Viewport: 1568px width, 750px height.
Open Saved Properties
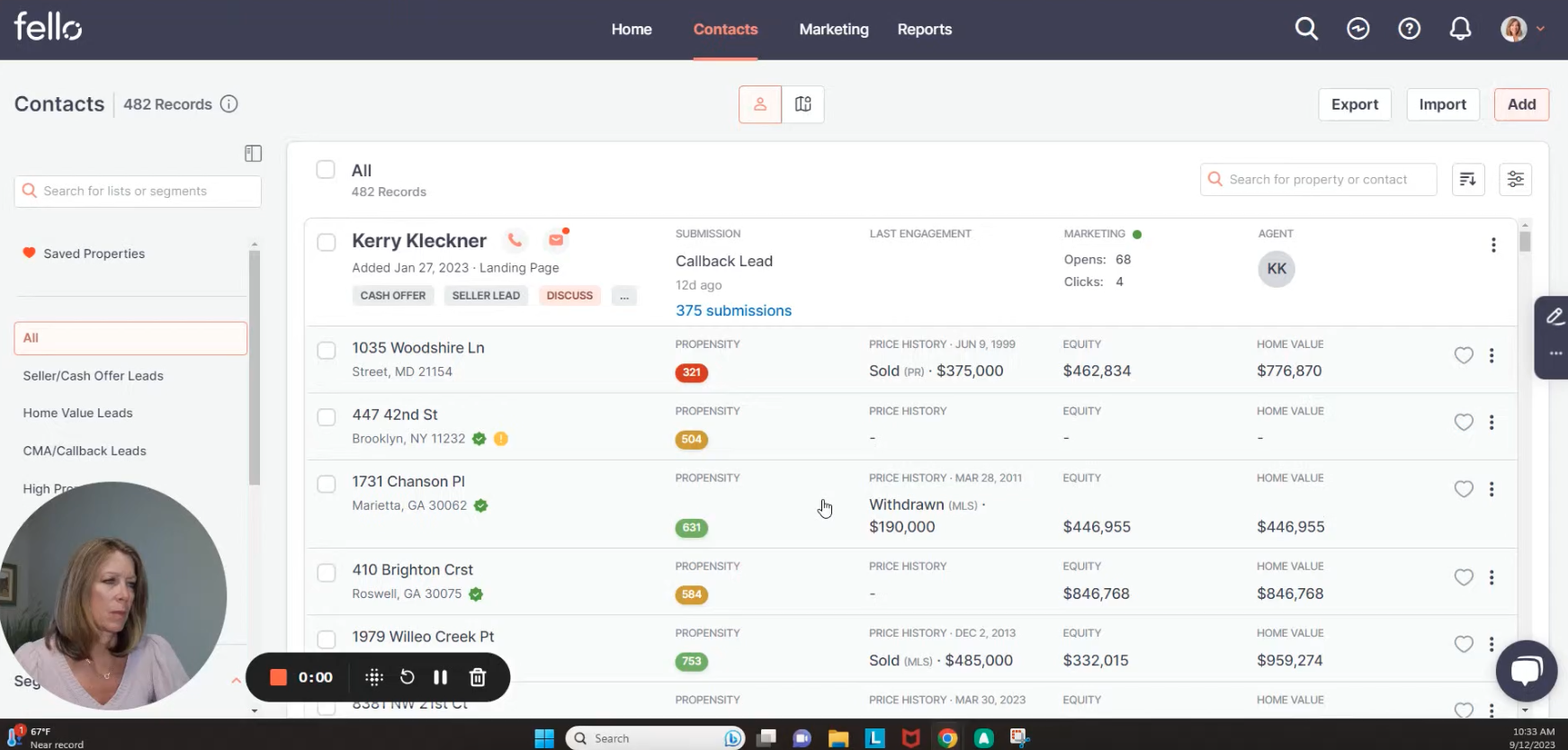coord(94,254)
